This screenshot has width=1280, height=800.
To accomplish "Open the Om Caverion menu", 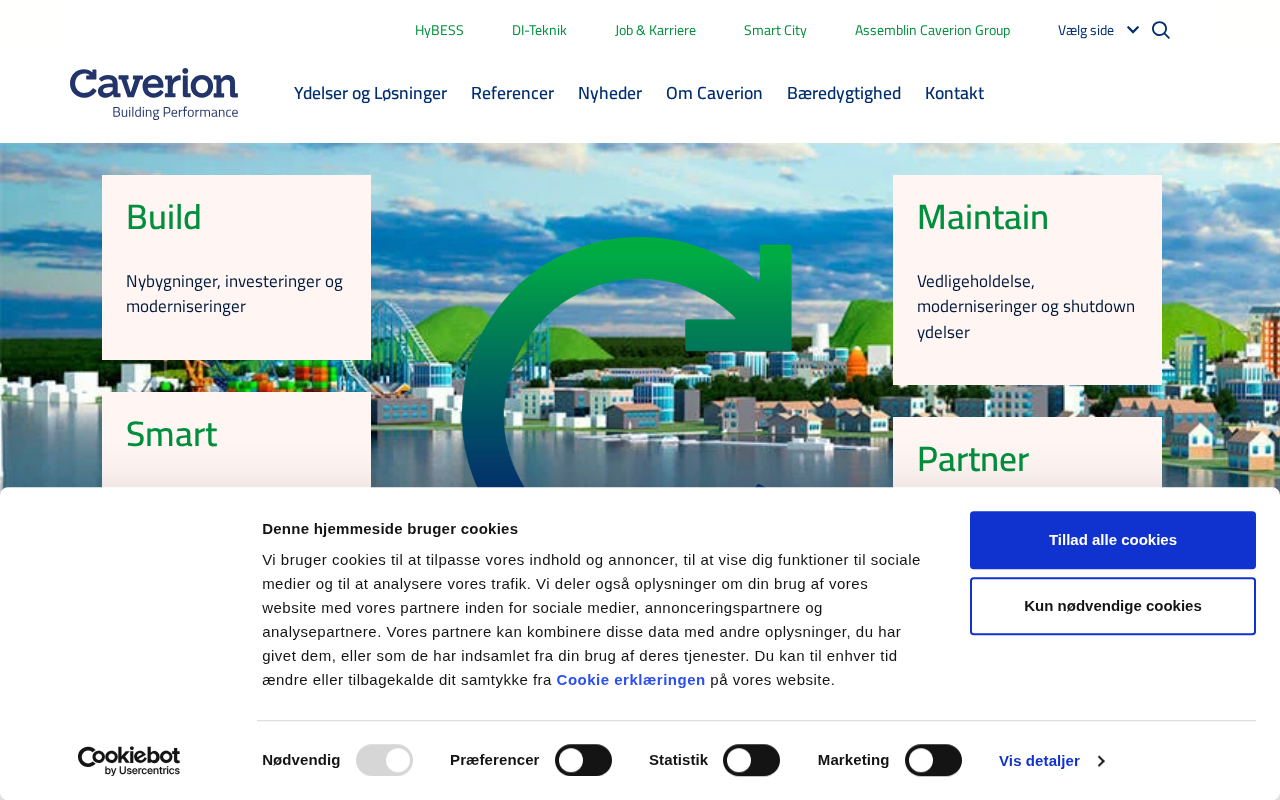I will point(714,93).
